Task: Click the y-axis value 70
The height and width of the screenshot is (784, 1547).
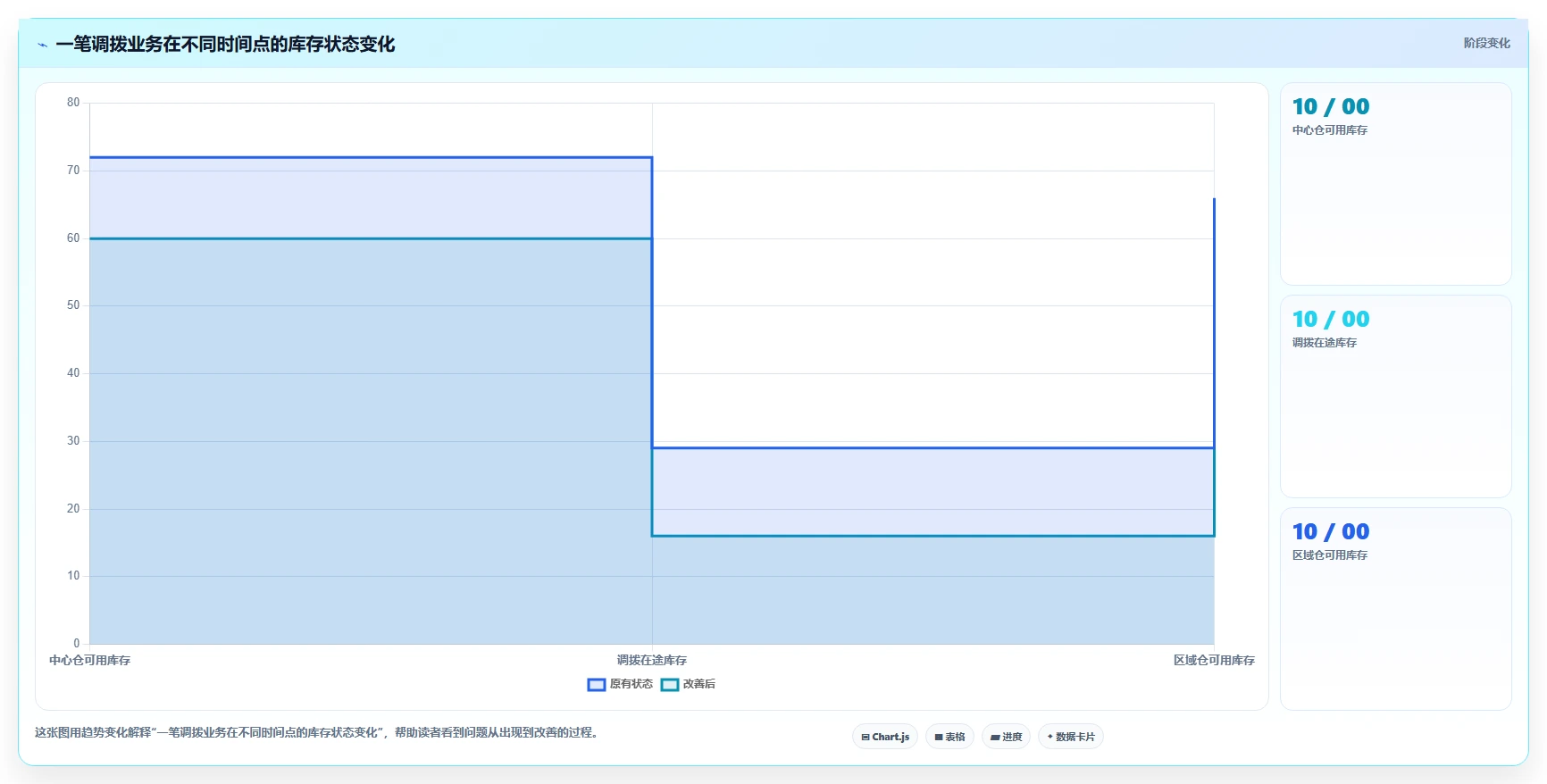Action: pos(73,171)
